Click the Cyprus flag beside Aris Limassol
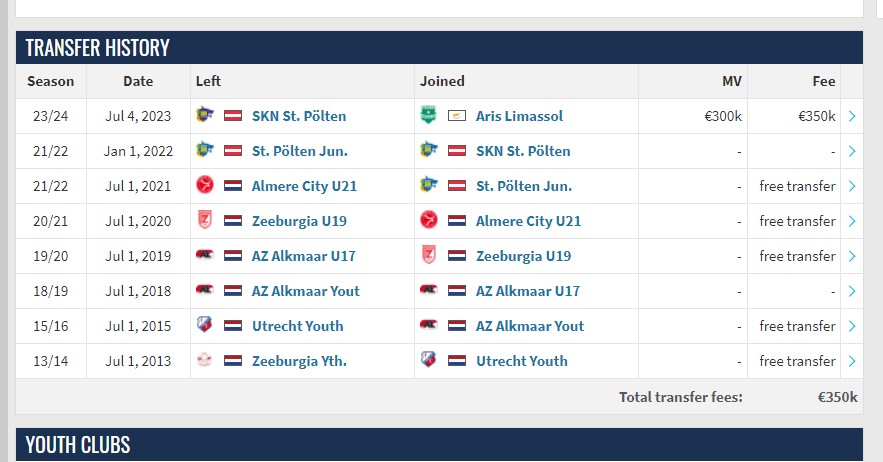The width and height of the screenshot is (883, 462). pyautogui.click(x=457, y=116)
